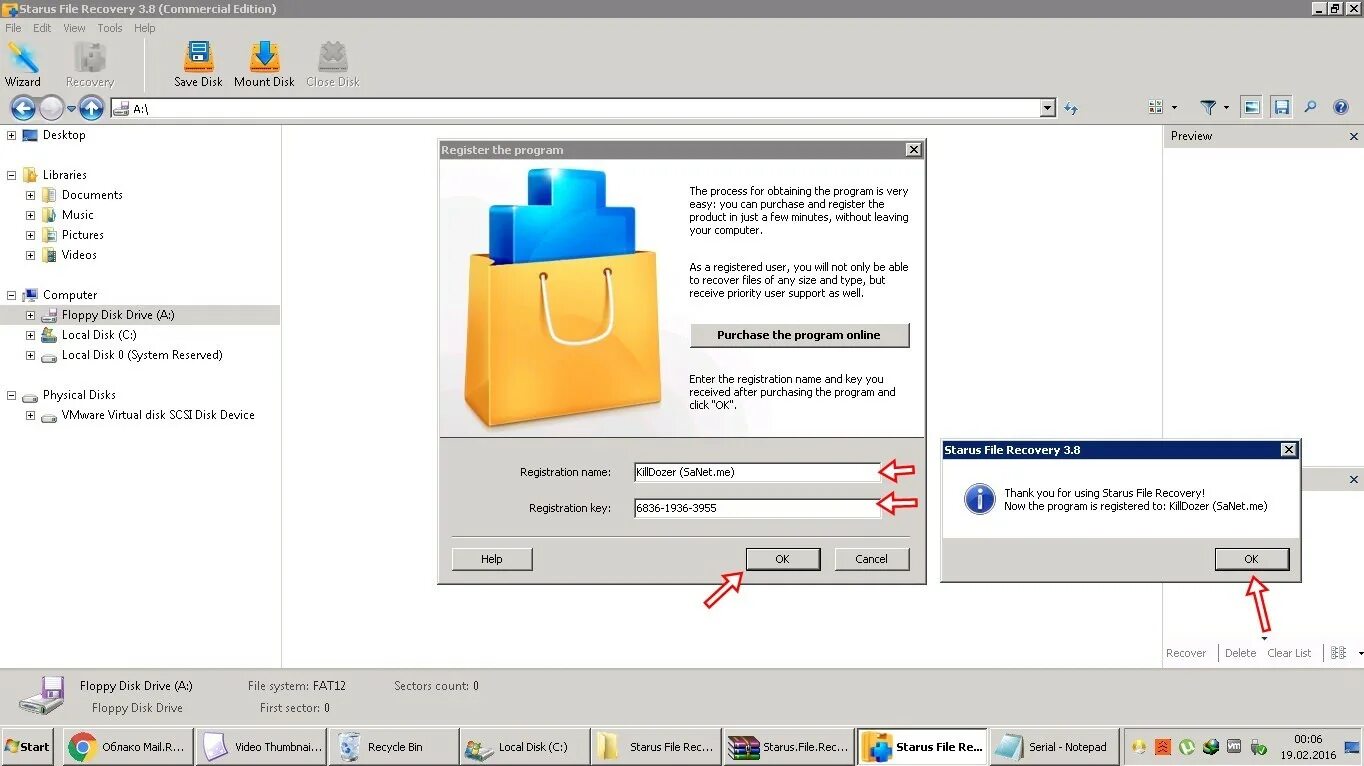Image resolution: width=1364 pixels, height=766 pixels.
Task: Open the view options icon beside Clear List
Action: click(1339, 652)
